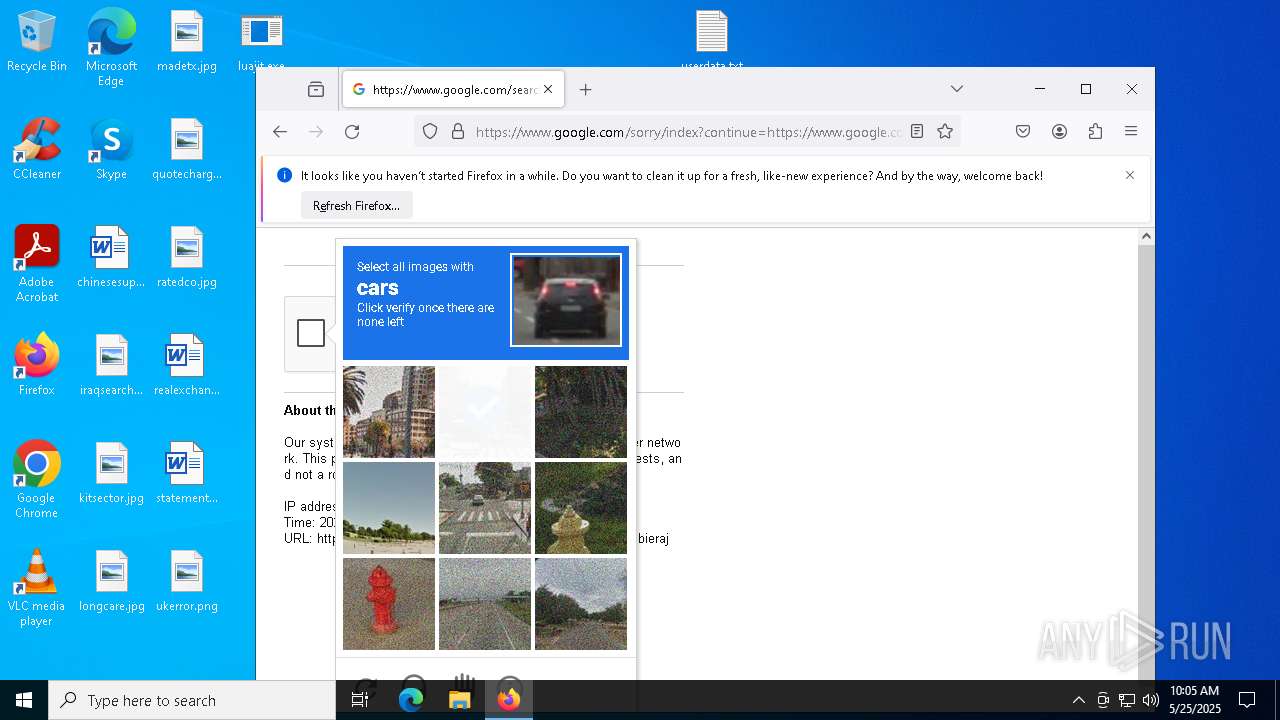Select the Google search tab
Screen dimensions: 1280x720
click(453, 89)
